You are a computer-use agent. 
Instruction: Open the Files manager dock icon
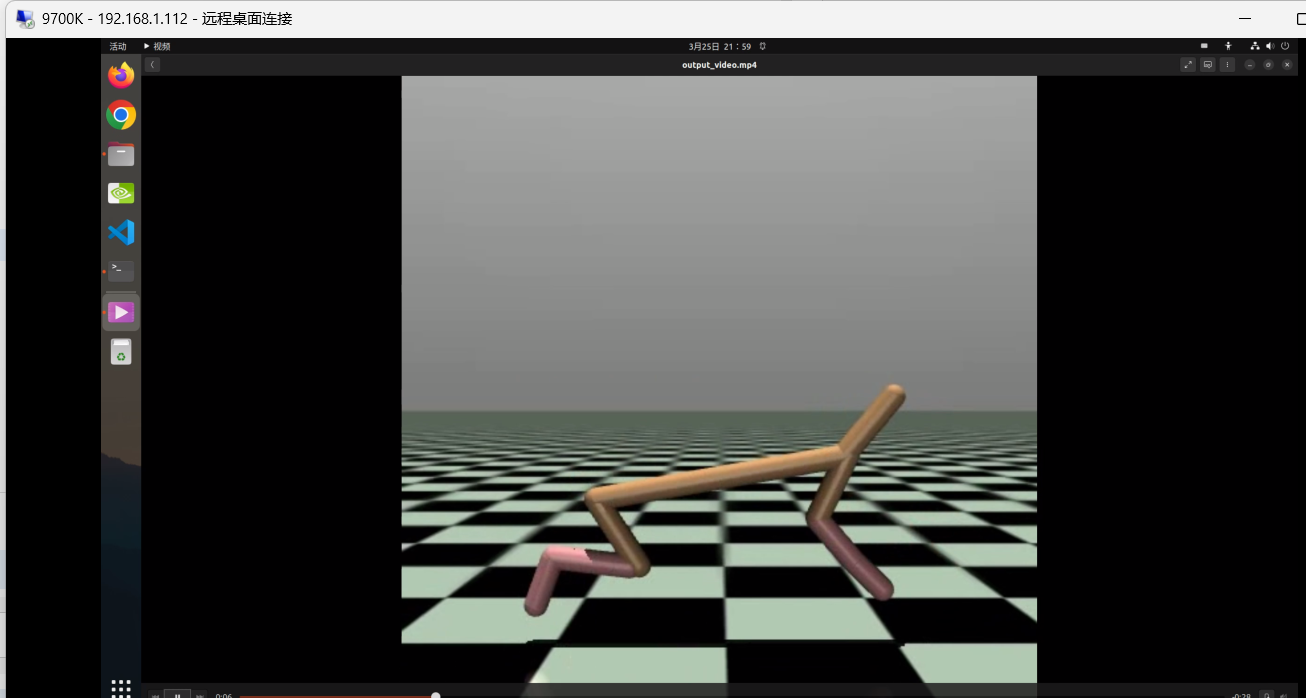coord(121,155)
